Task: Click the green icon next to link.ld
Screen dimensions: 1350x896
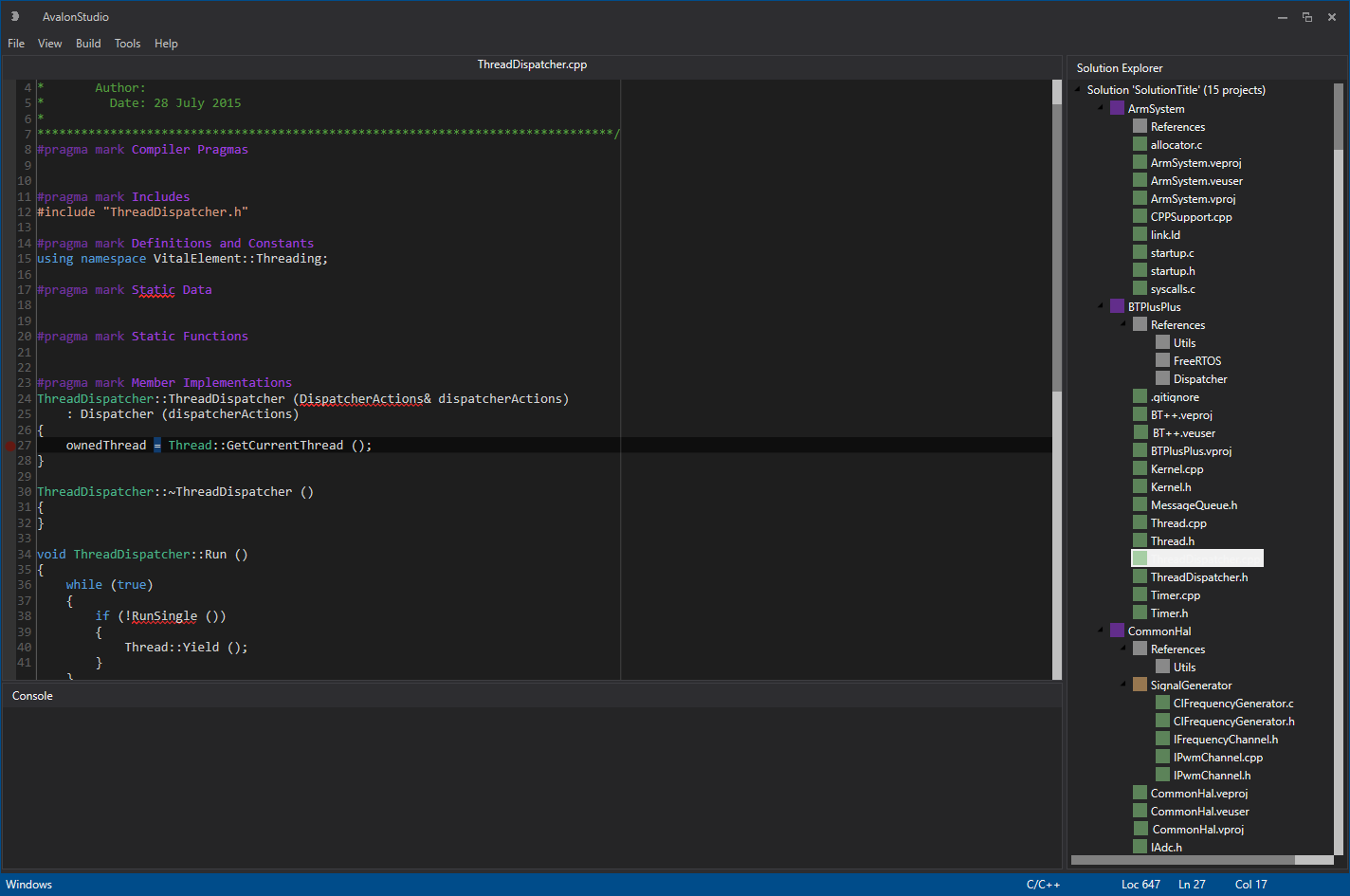Action: click(x=1140, y=235)
